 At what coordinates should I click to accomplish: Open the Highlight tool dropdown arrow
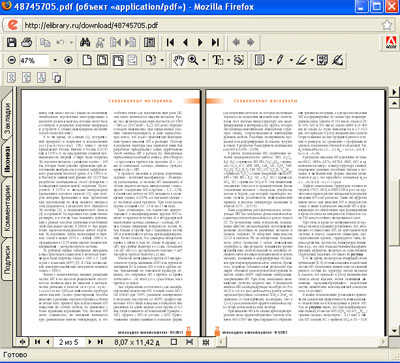tap(312, 61)
